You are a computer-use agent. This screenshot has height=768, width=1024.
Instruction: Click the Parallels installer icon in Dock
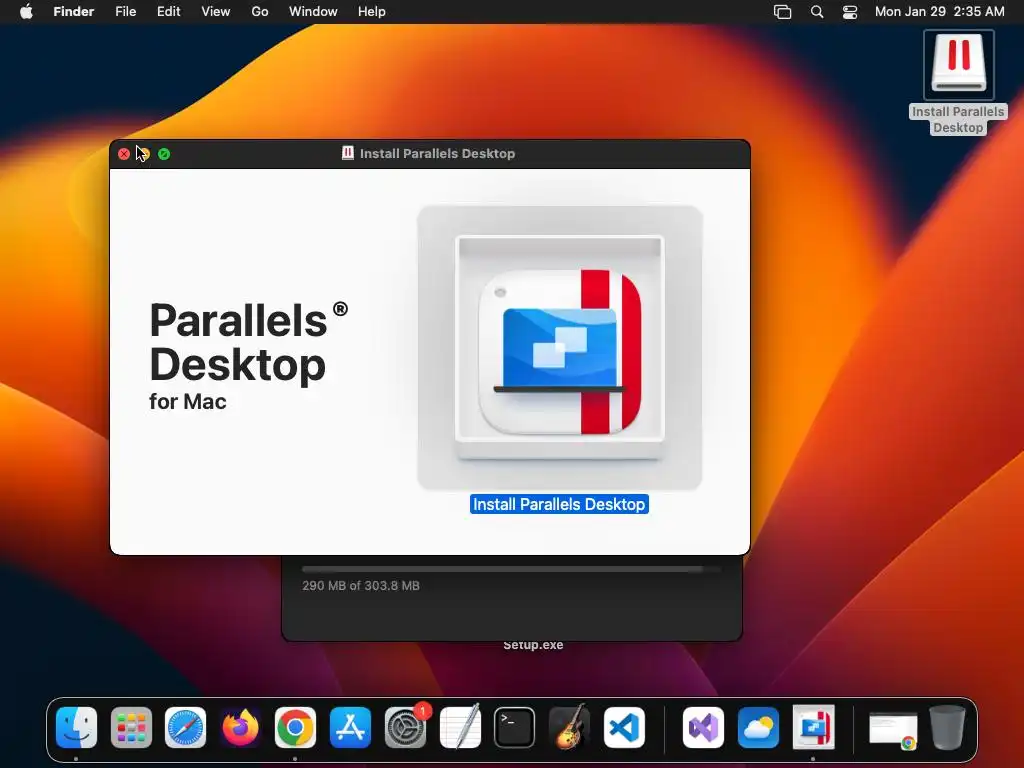[813, 728]
